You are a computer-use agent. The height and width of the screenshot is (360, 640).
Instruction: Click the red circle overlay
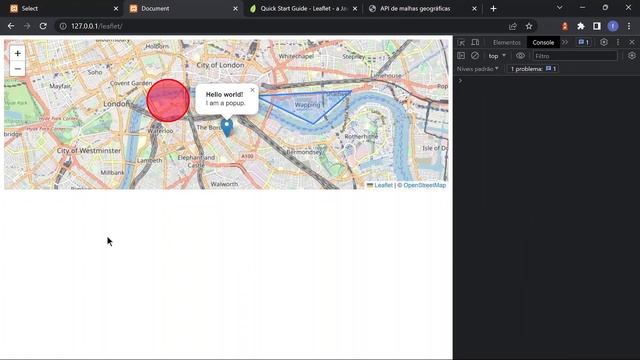(168, 100)
